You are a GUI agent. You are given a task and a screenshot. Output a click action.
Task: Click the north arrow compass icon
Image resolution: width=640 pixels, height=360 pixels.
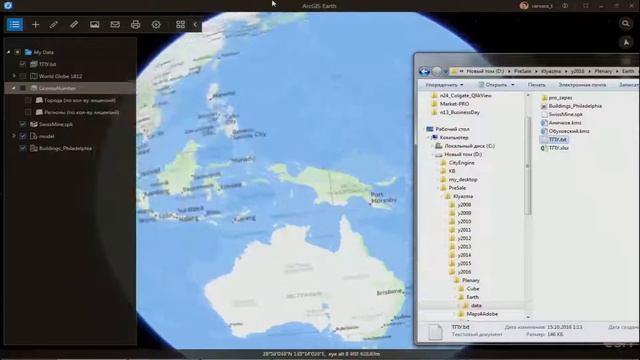(x=626, y=42)
